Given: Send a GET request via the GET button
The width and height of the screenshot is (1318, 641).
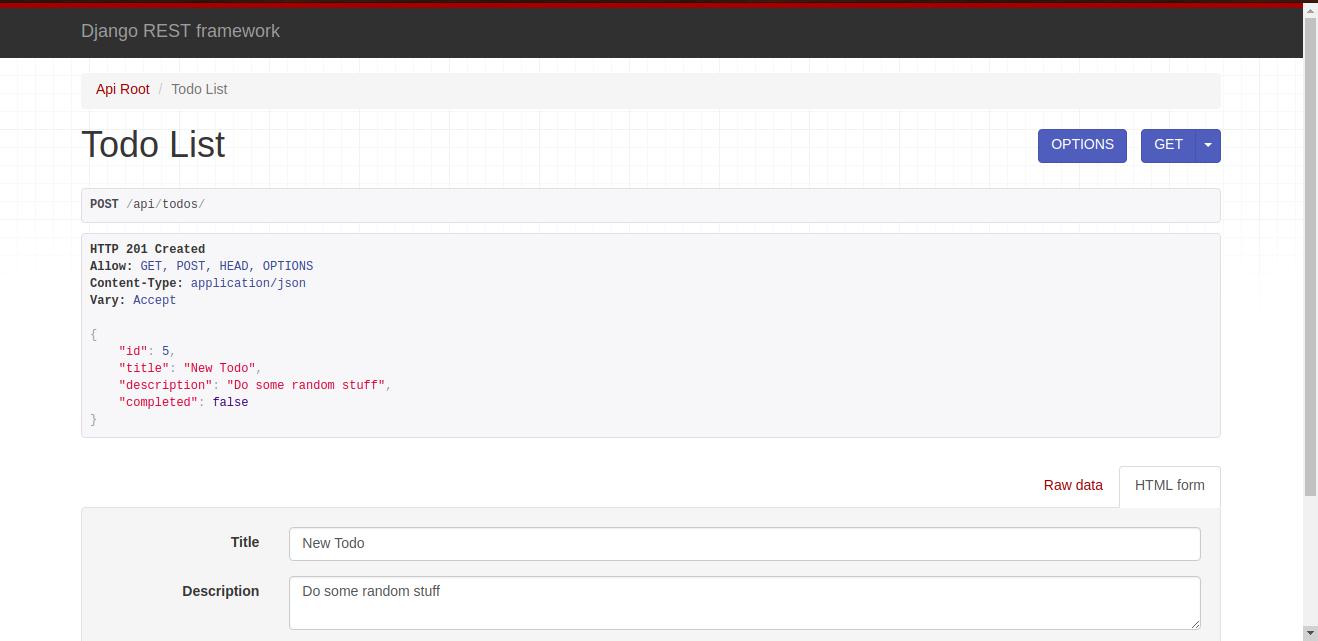Looking at the screenshot, I should pos(1168,145).
